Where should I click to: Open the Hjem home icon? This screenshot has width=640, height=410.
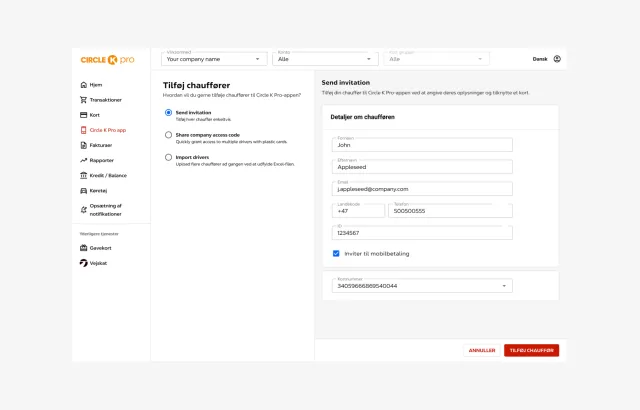coord(84,85)
